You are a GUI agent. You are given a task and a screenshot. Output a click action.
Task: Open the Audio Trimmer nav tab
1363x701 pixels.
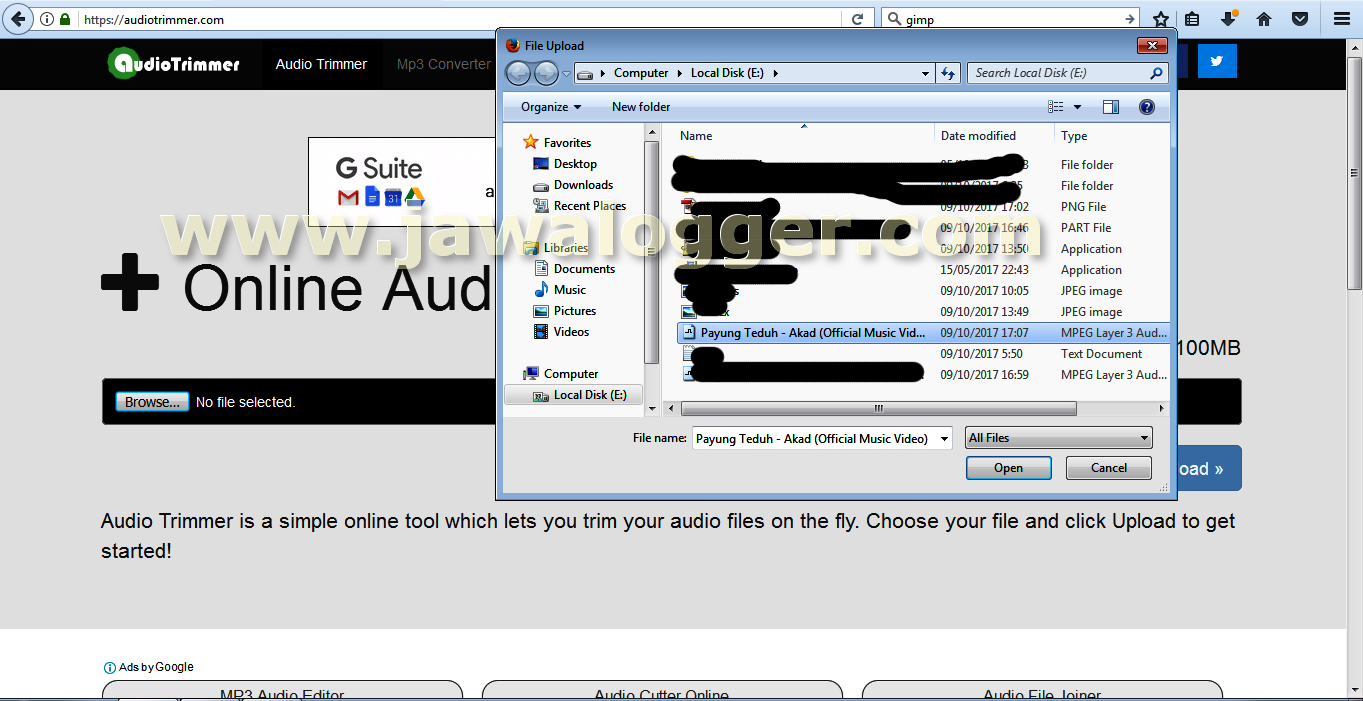tap(321, 64)
